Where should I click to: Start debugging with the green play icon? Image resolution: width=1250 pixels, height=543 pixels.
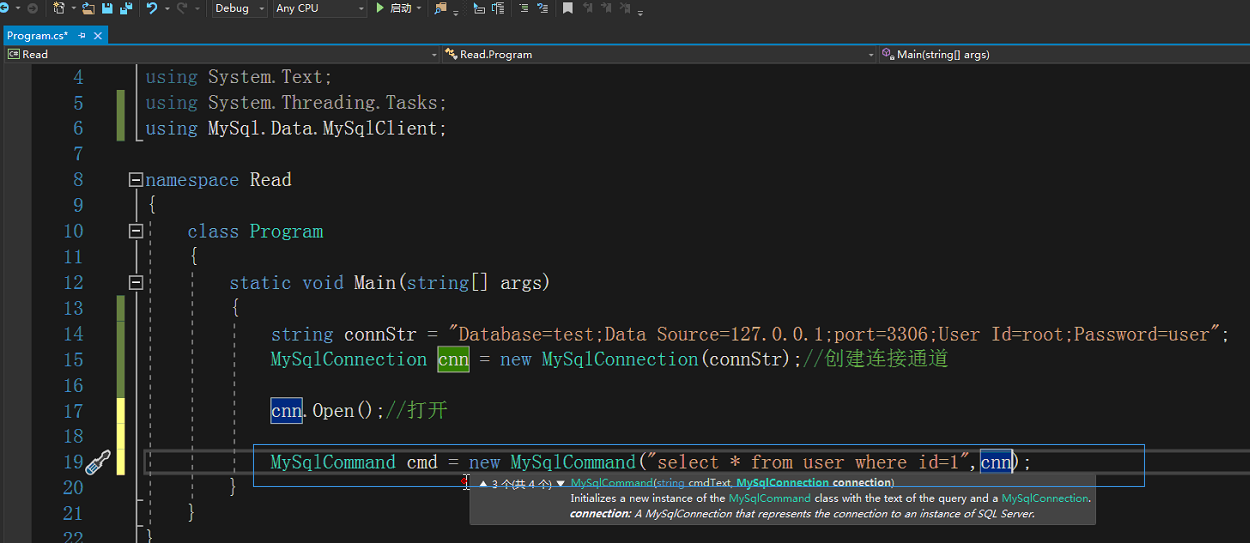[x=380, y=8]
